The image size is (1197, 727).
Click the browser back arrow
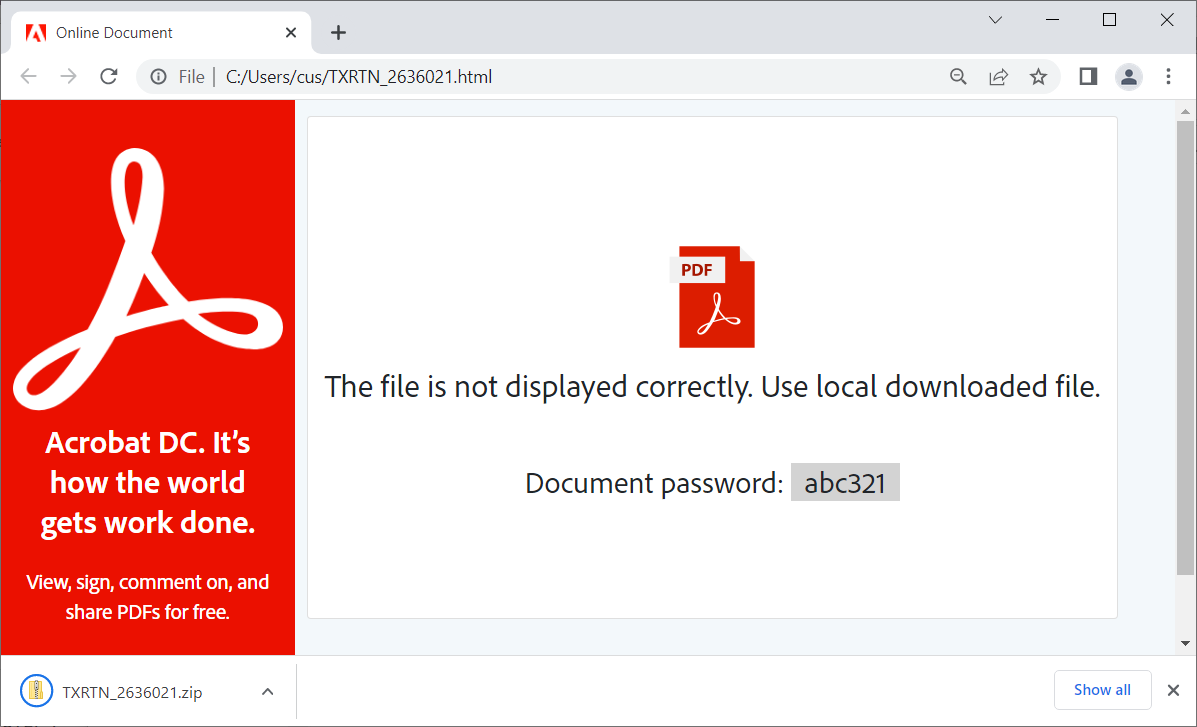pyautogui.click(x=28, y=77)
